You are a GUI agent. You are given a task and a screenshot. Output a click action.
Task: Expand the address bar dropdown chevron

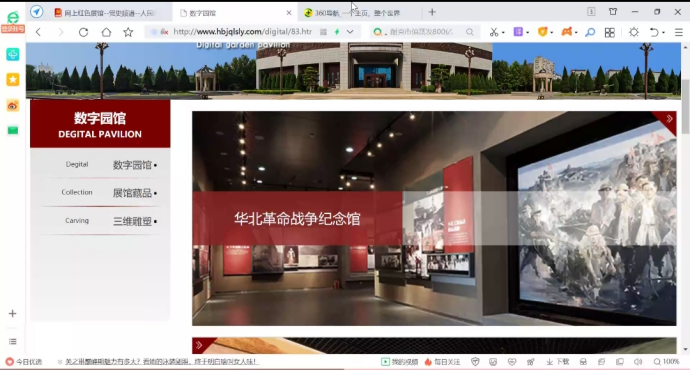click(x=350, y=32)
